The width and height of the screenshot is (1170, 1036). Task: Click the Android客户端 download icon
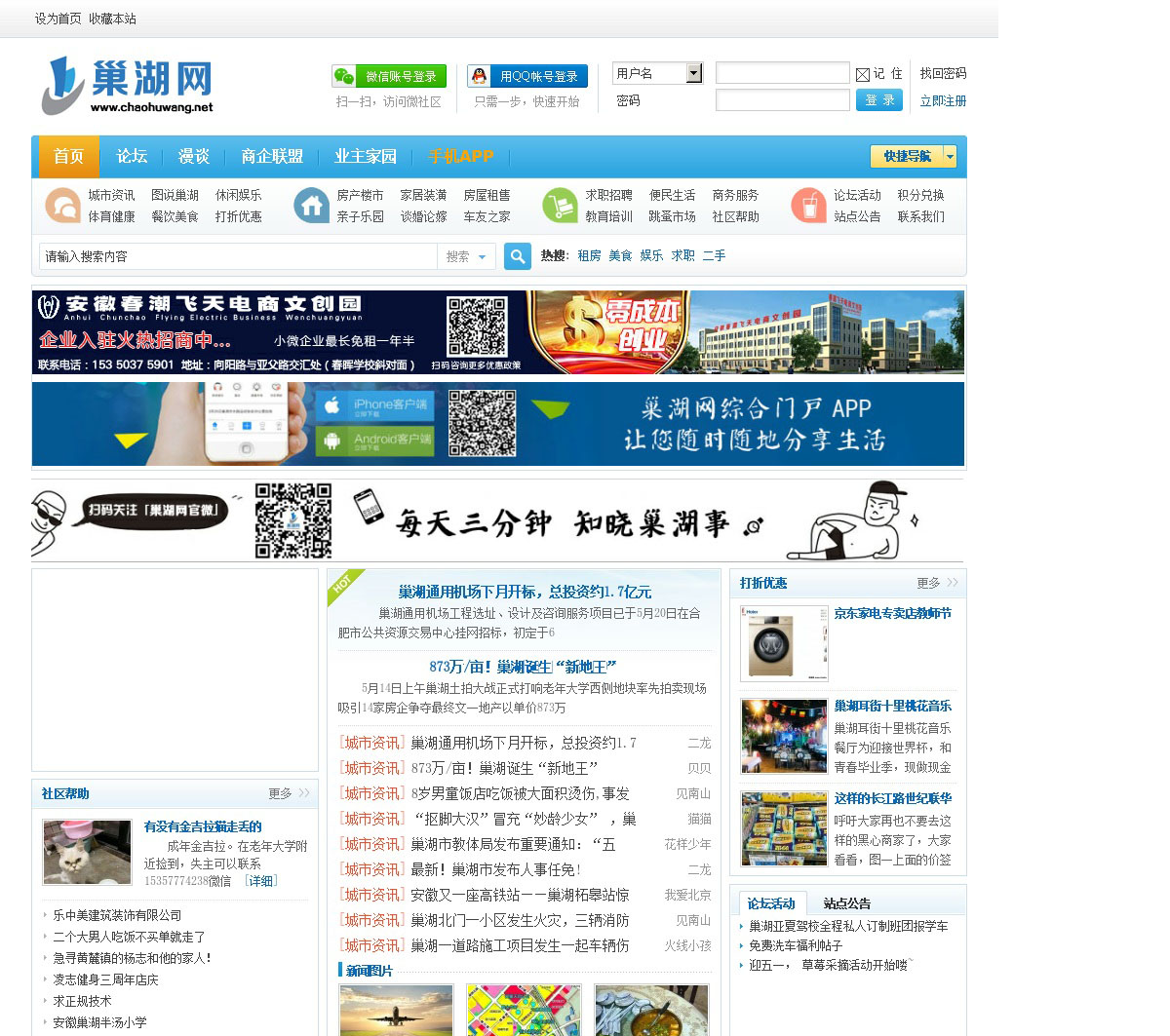[374, 441]
